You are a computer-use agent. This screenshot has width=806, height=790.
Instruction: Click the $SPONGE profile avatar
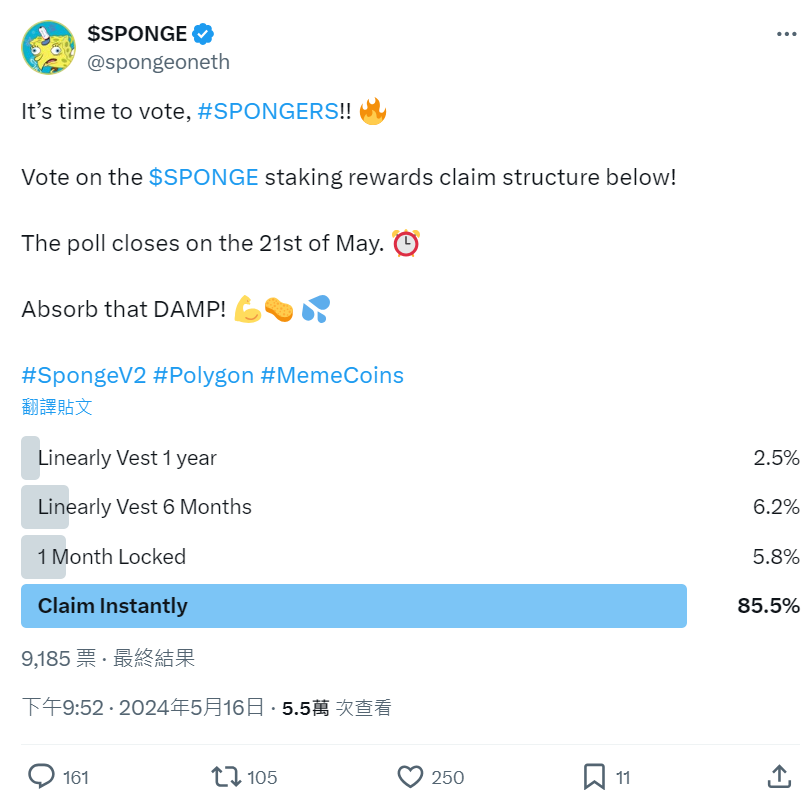48,47
